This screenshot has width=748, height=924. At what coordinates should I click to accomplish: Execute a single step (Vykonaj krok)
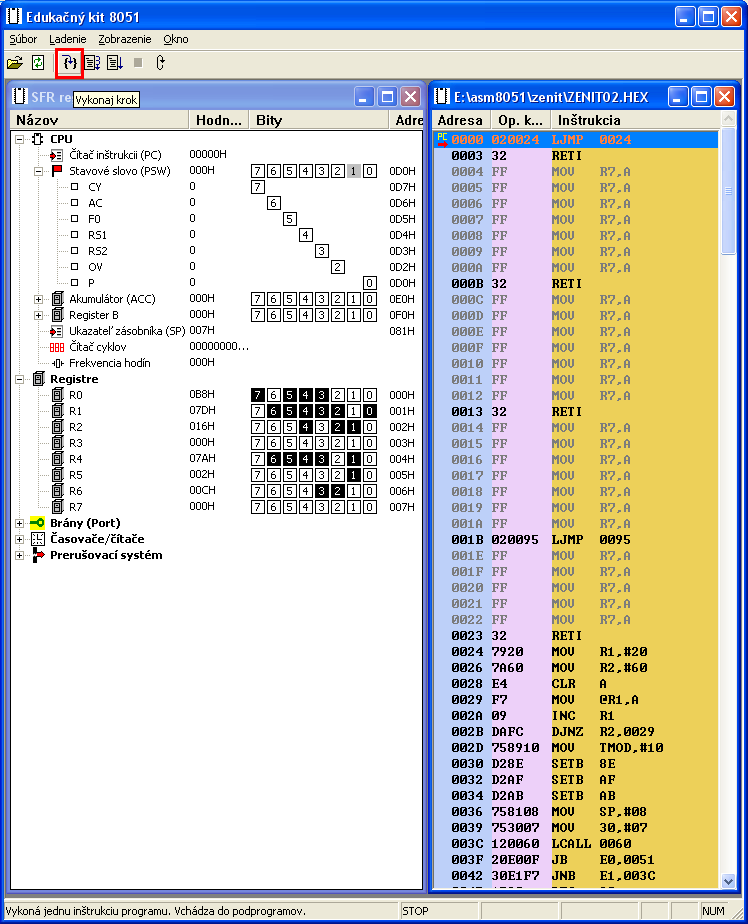[70, 62]
